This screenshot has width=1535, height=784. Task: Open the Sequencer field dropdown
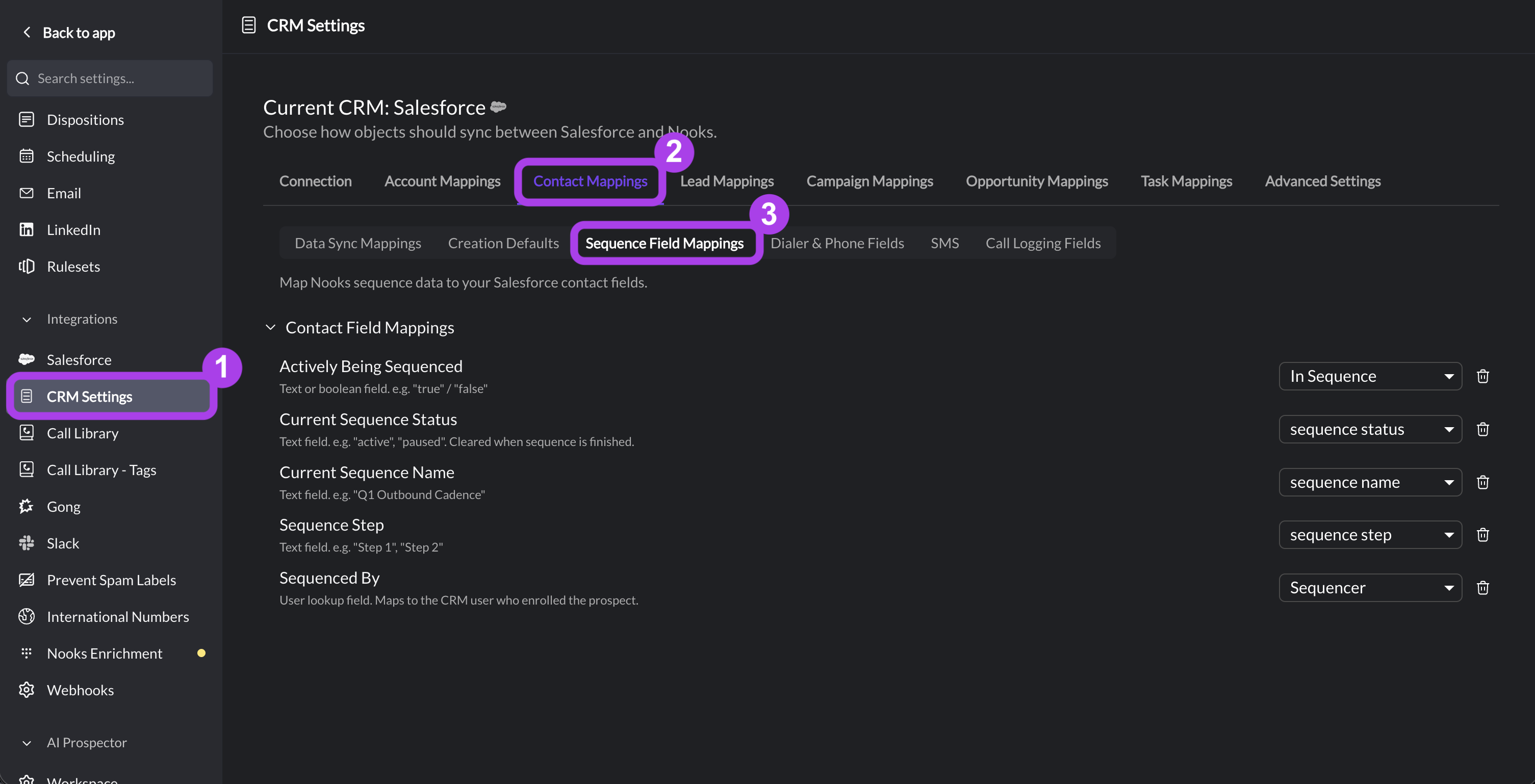[1370, 587]
